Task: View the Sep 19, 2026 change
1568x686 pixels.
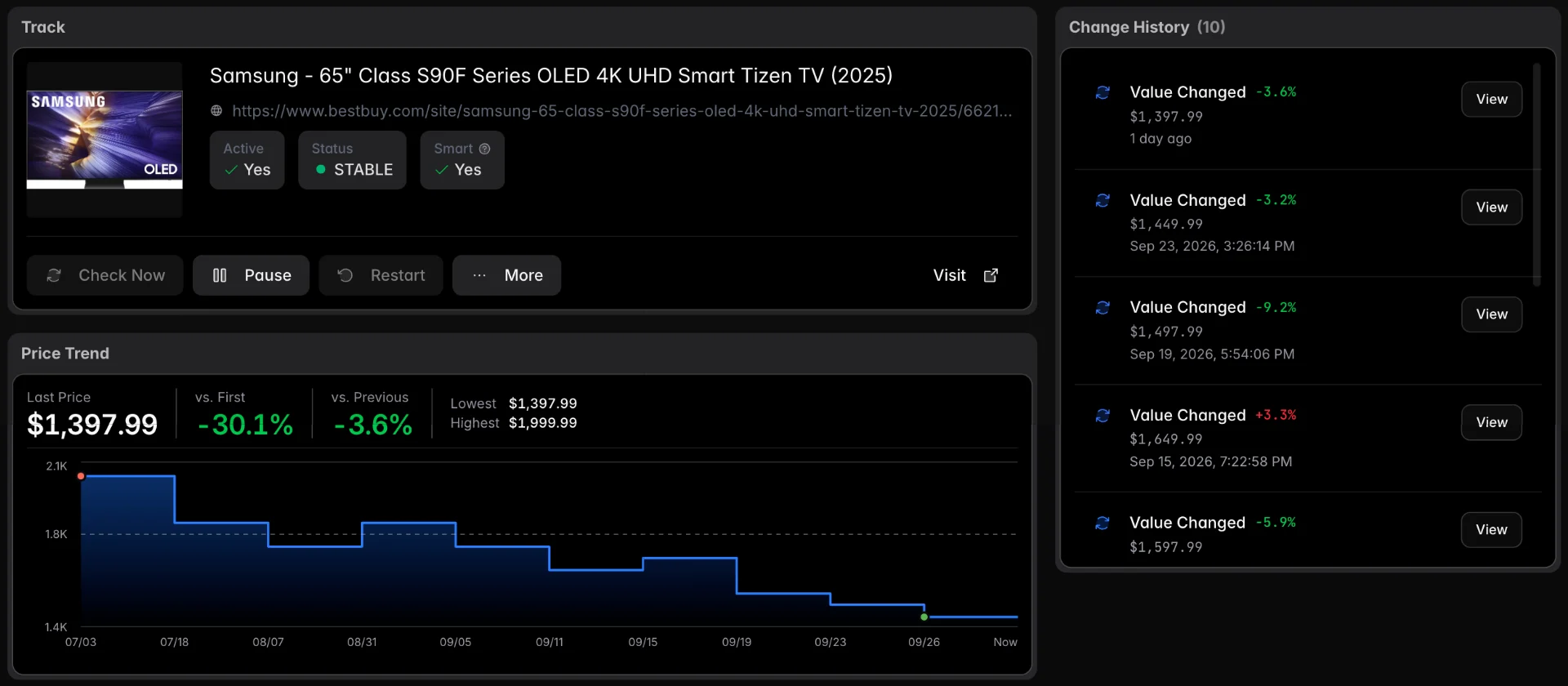Action: [1491, 314]
